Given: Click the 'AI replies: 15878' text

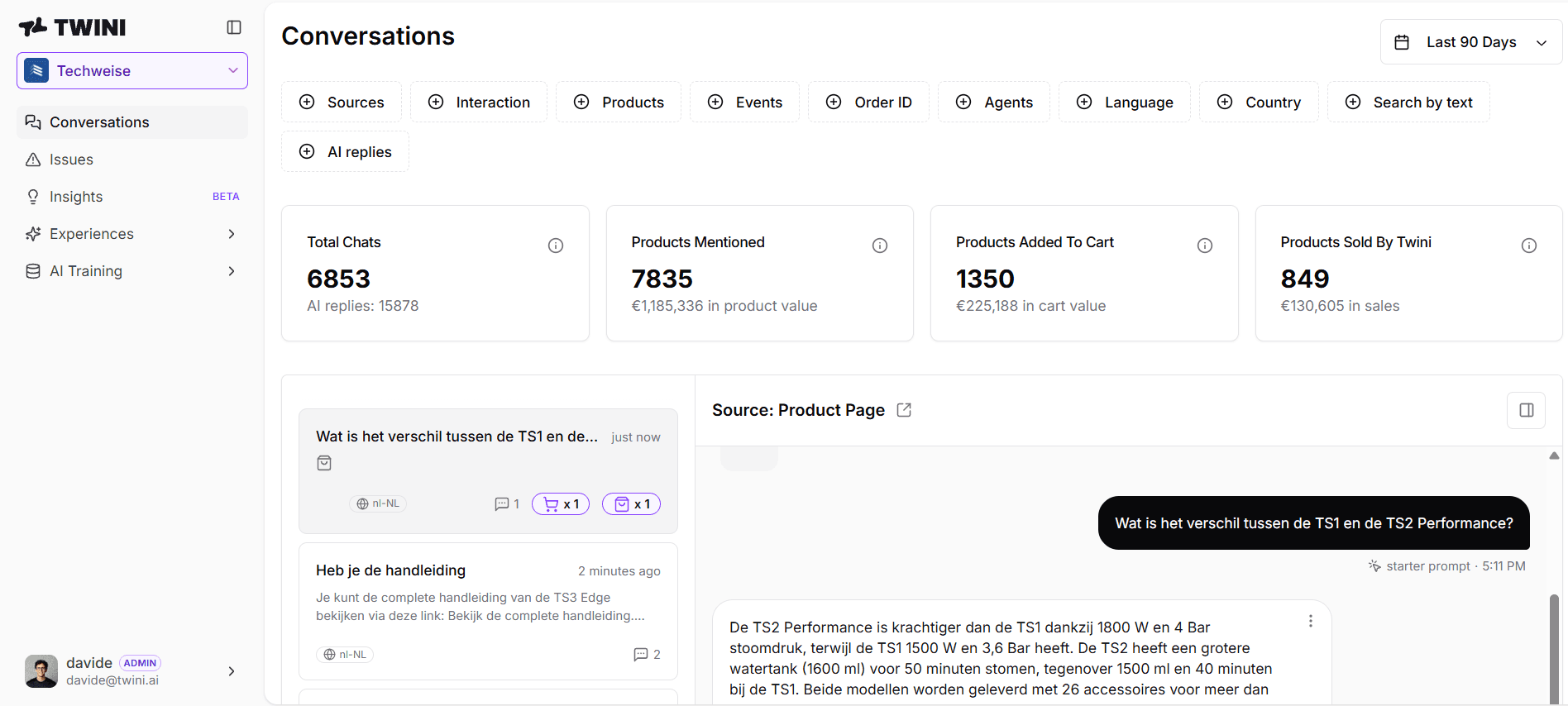Looking at the screenshot, I should coord(363,306).
